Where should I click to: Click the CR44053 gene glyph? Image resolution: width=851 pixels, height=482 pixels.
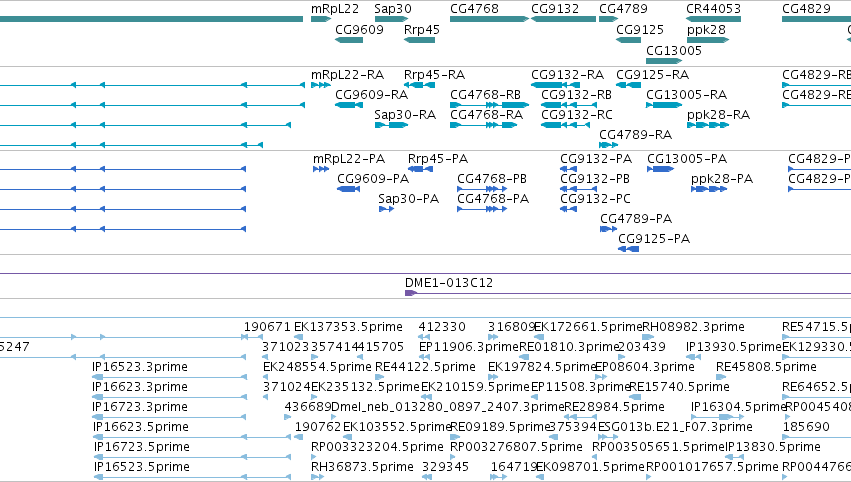click(x=713, y=19)
